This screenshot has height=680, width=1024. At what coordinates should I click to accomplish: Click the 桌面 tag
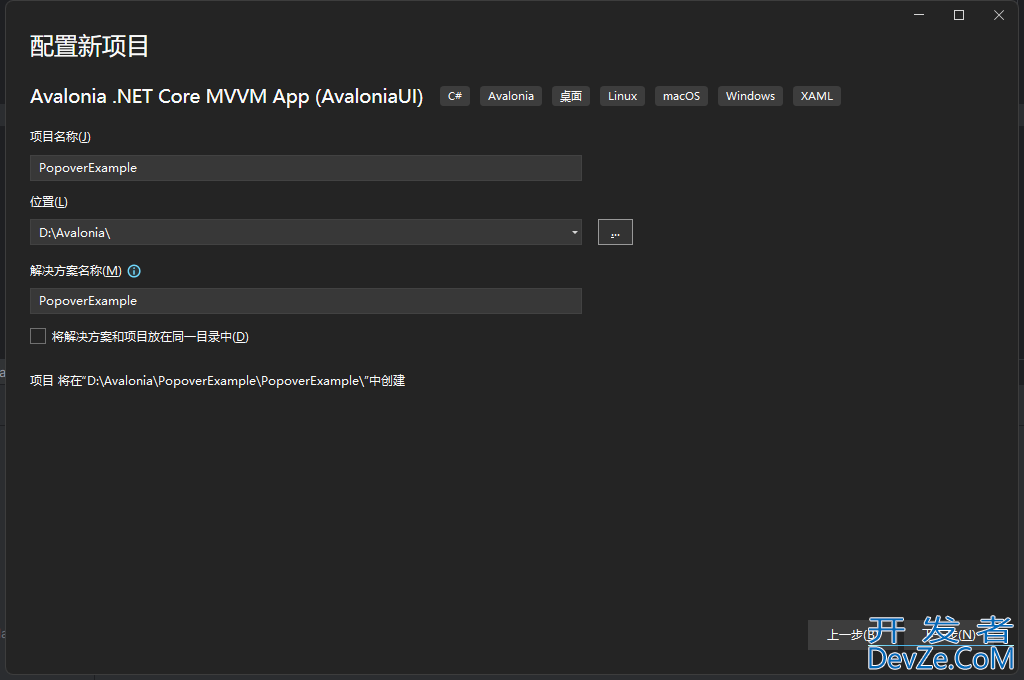(x=571, y=96)
